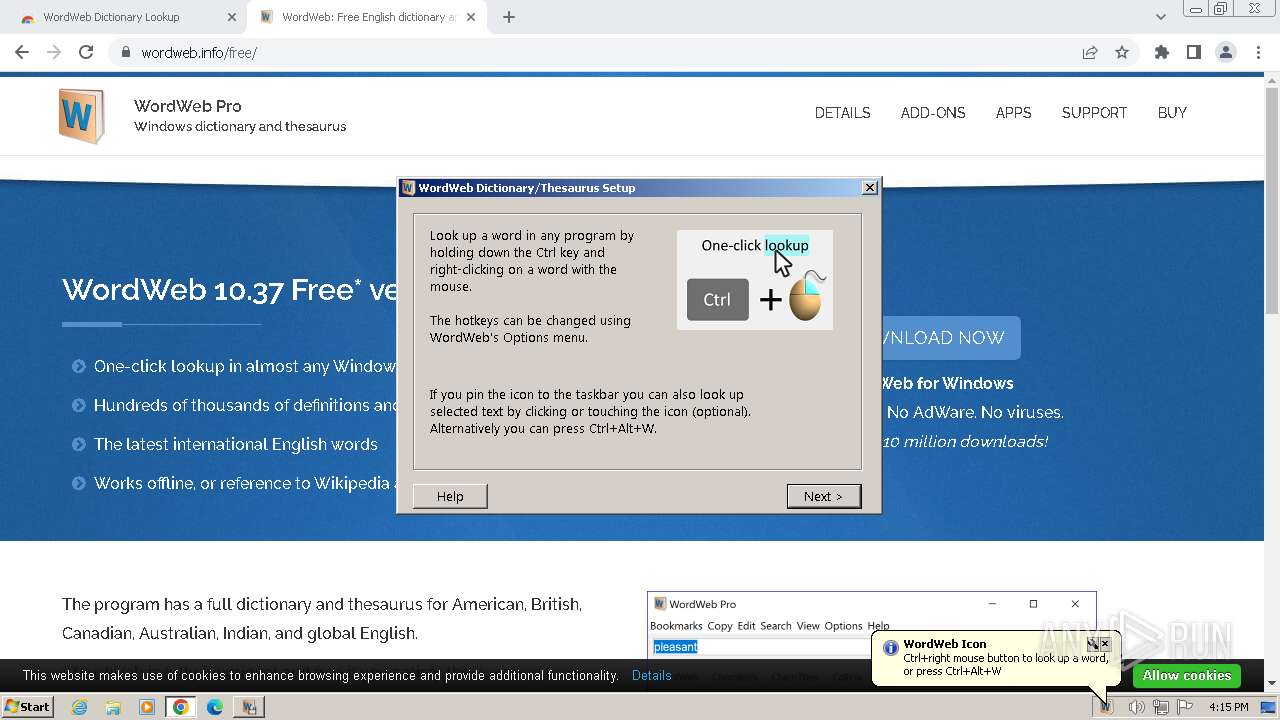Bookmark this page with the star icon
The height and width of the screenshot is (720, 1280).
[x=1122, y=52]
